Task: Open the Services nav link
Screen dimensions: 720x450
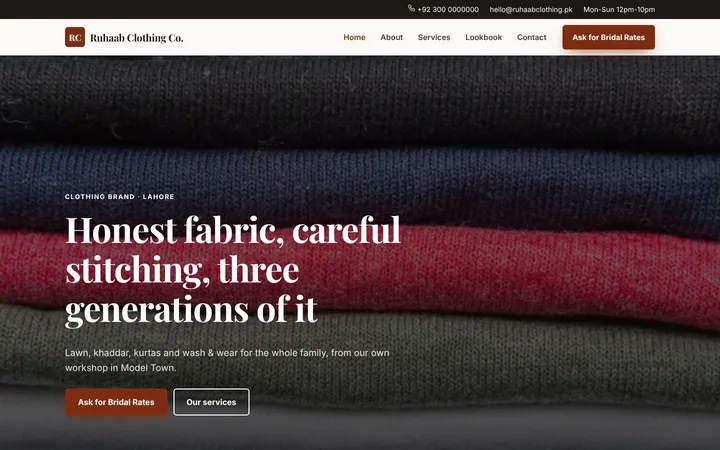Action: 434,37
